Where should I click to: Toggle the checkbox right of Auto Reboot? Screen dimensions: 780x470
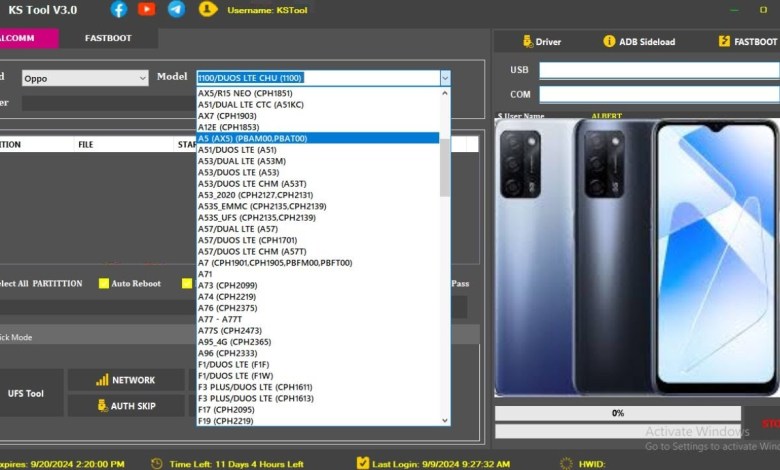click(187, 283)
